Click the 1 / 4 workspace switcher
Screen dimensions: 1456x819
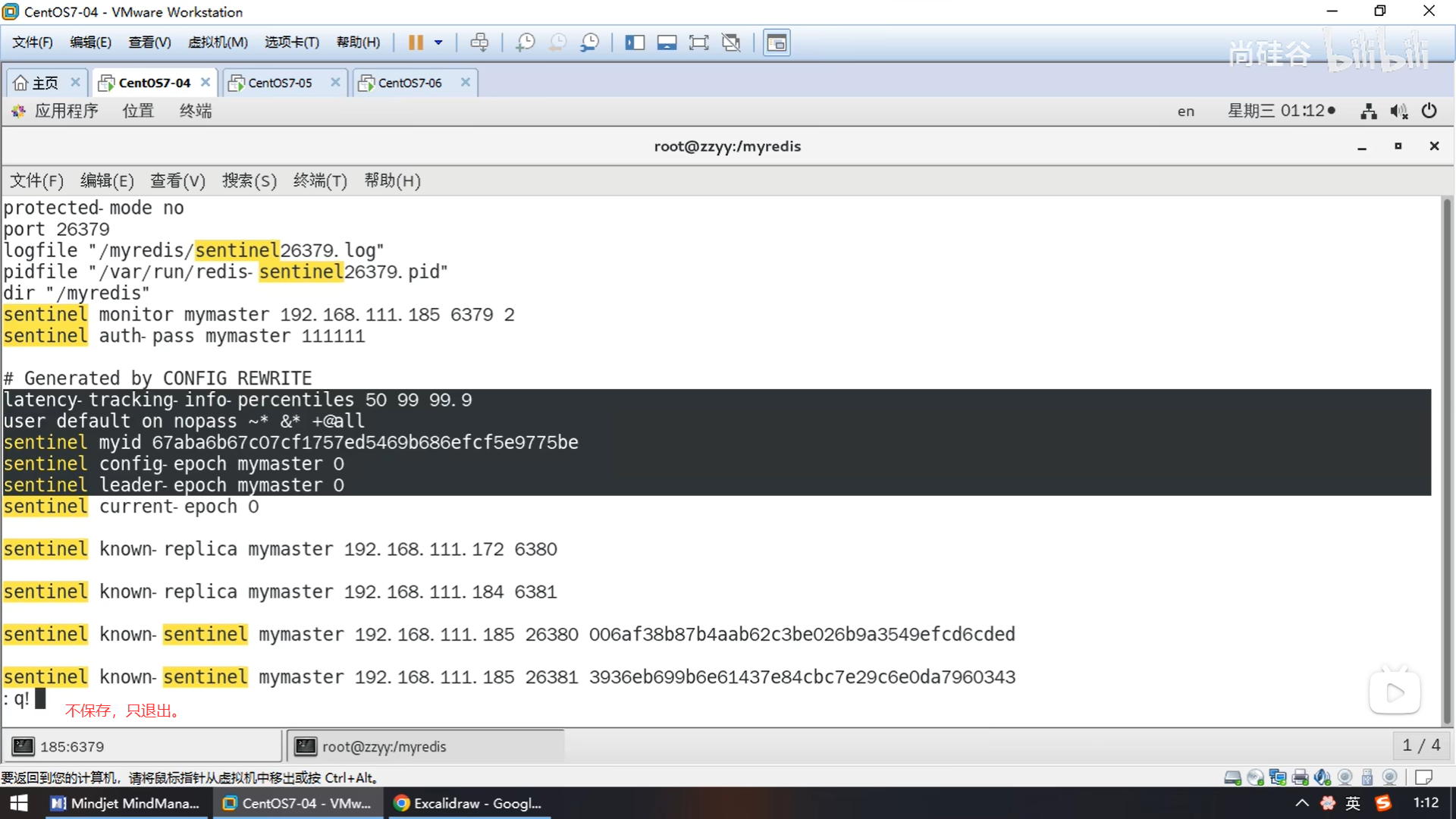(1420, 745)
